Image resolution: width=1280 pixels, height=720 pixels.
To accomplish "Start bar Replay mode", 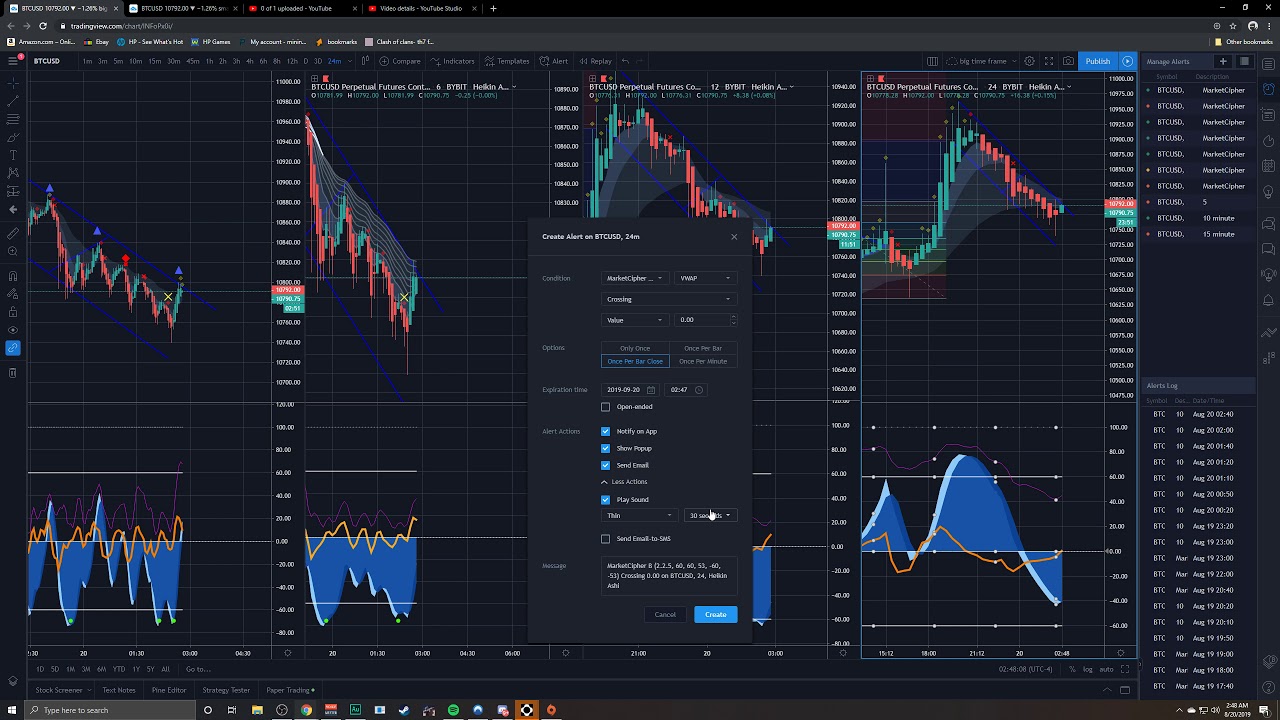I will tap(595, 61).
